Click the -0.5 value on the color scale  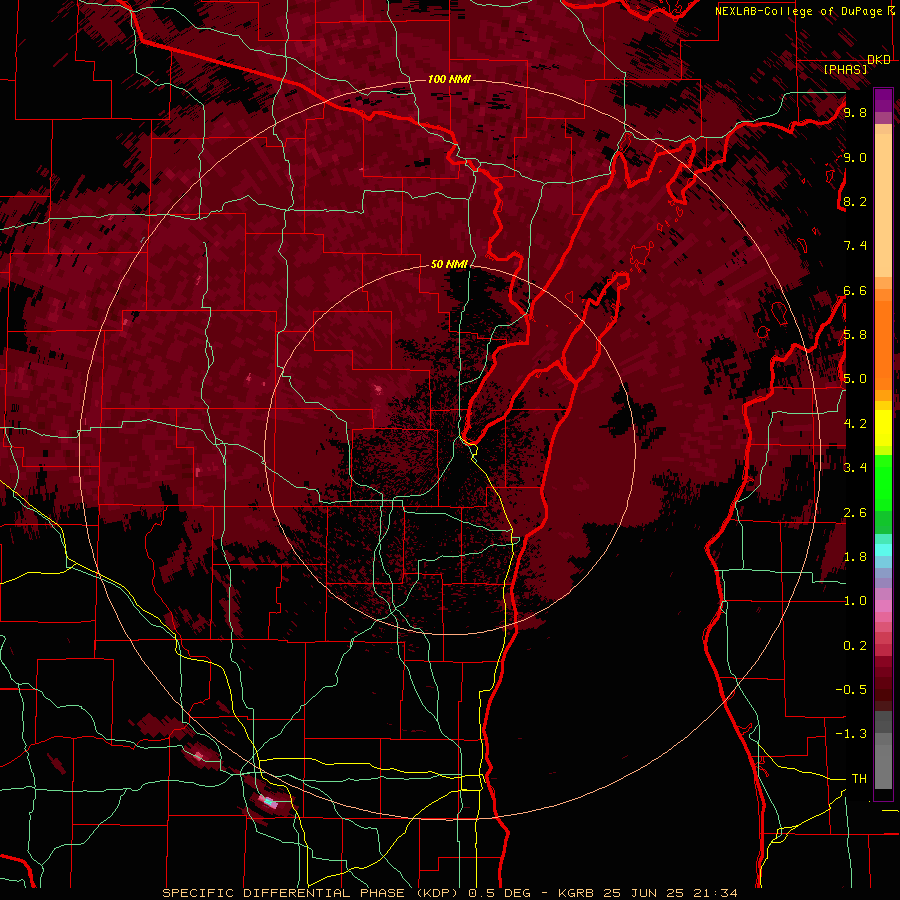click(851, 690)
